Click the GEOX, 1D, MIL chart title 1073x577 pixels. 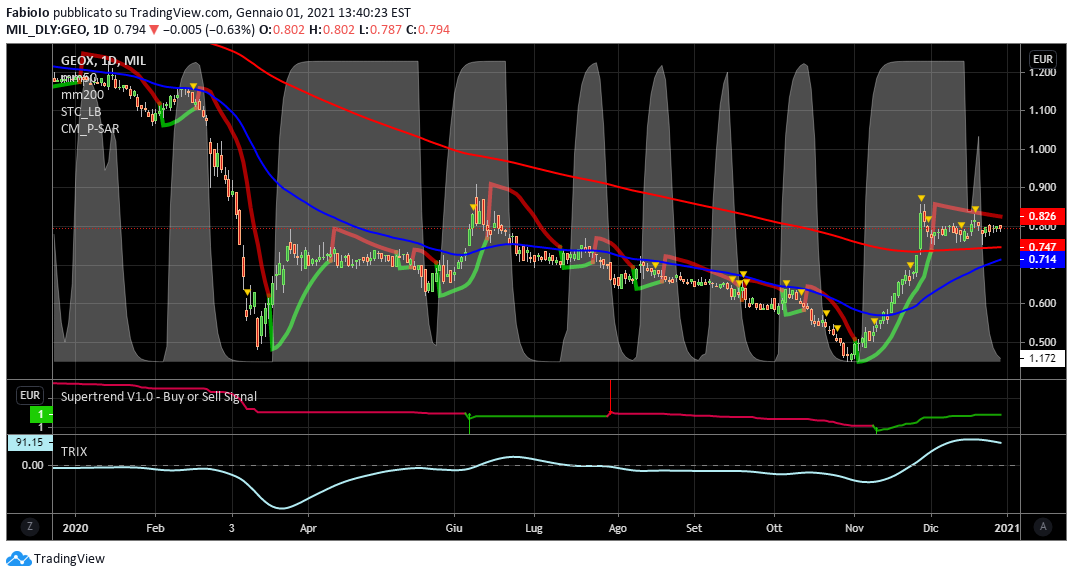(x=103, y=61)
